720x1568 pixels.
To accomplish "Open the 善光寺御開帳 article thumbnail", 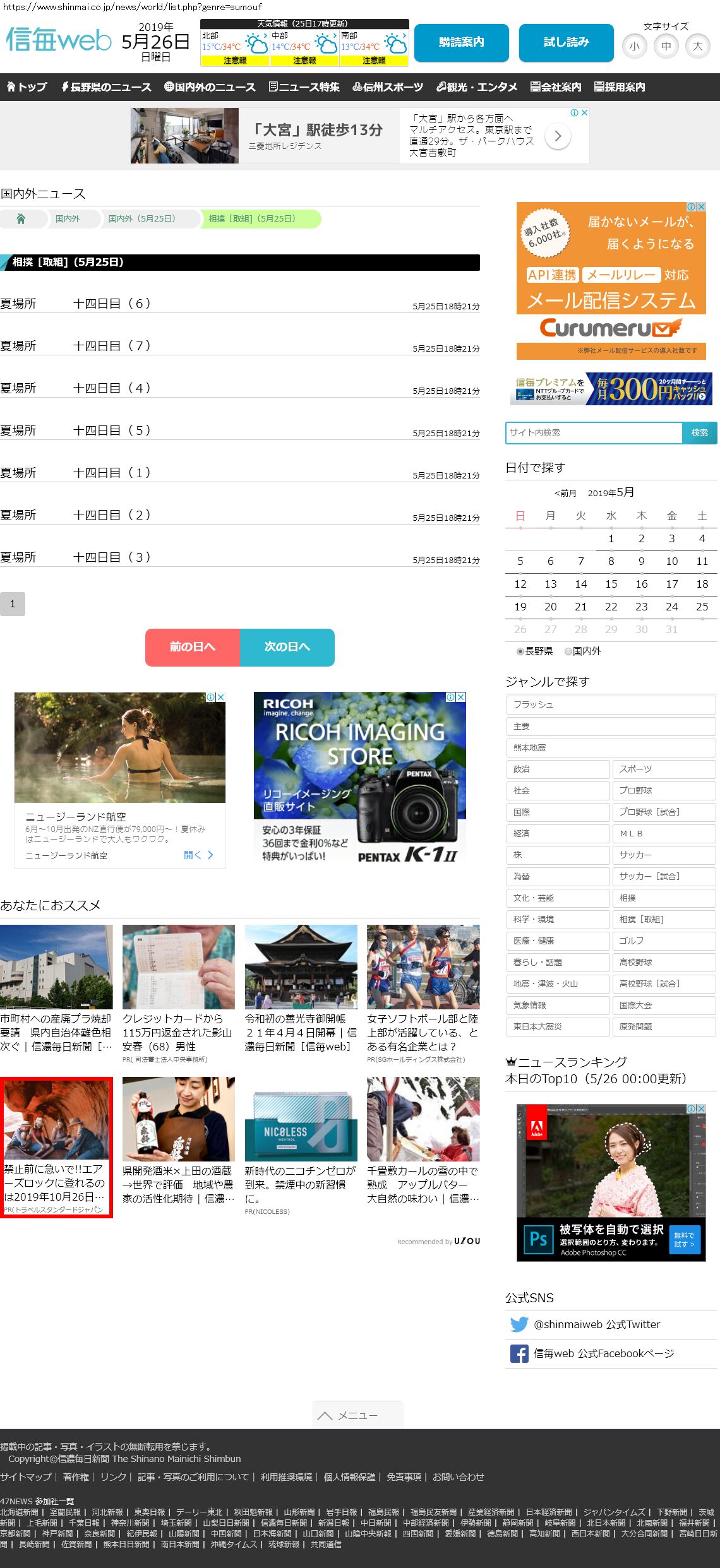I will click(x=301, y=966).
